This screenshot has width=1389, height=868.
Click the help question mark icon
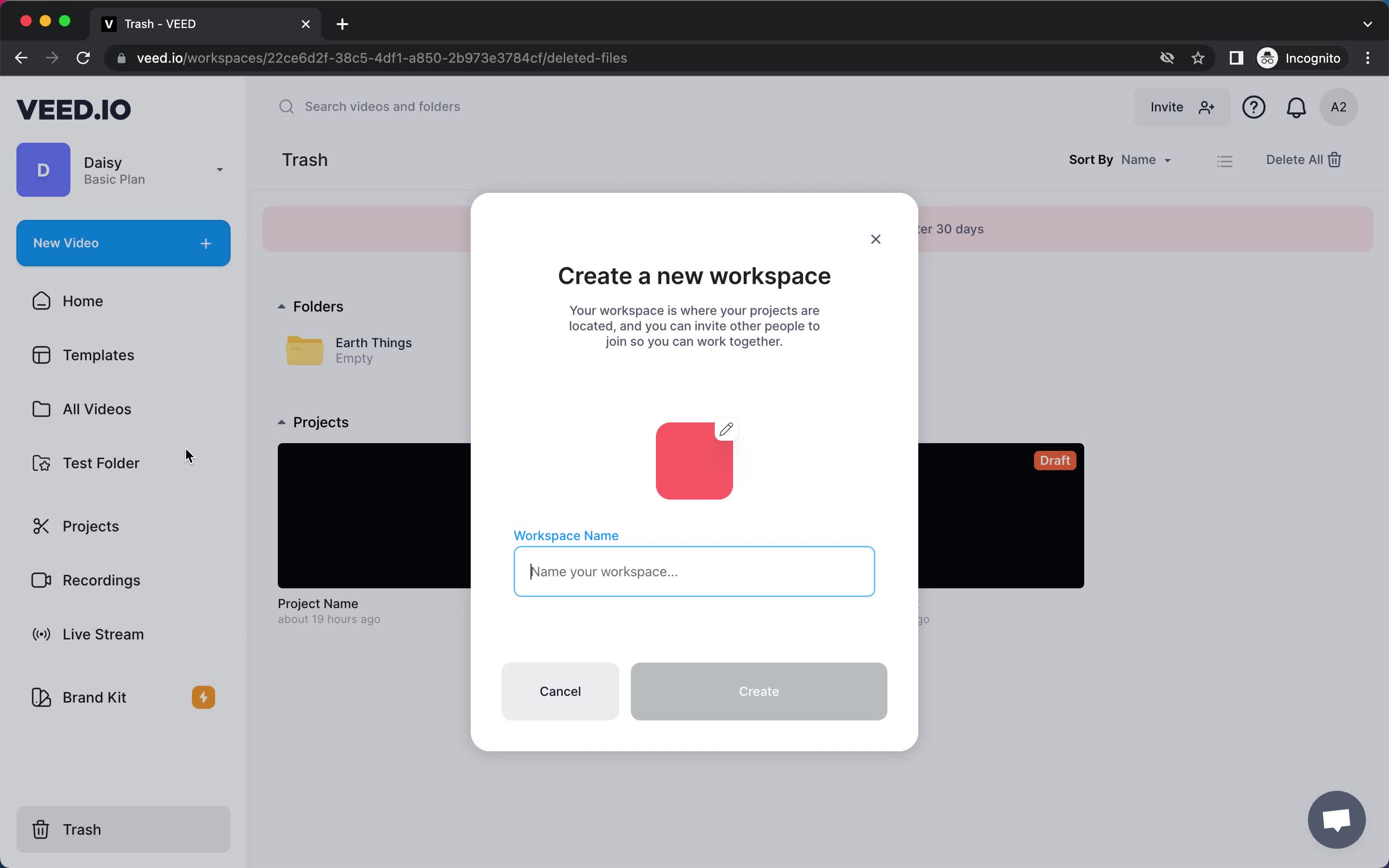coord(1254,107)
